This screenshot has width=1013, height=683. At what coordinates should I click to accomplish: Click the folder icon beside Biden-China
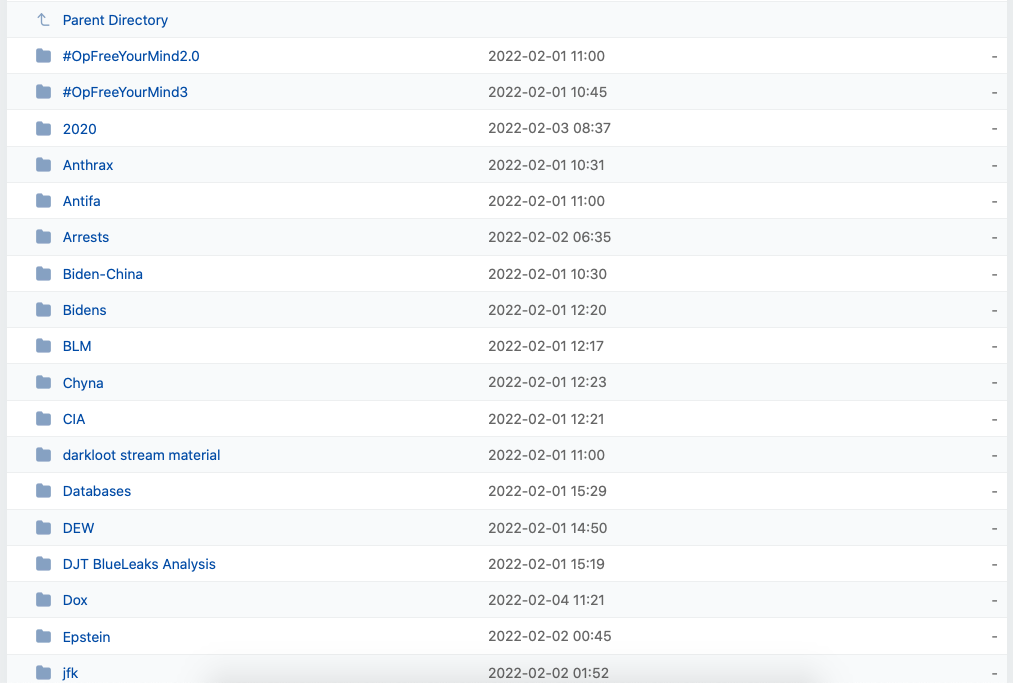click(43, 274)
